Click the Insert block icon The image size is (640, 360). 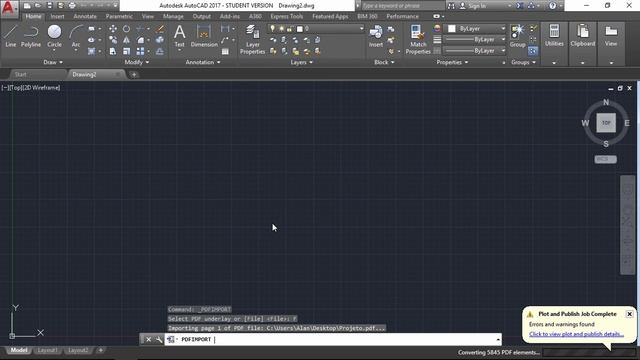pos(376,36)
